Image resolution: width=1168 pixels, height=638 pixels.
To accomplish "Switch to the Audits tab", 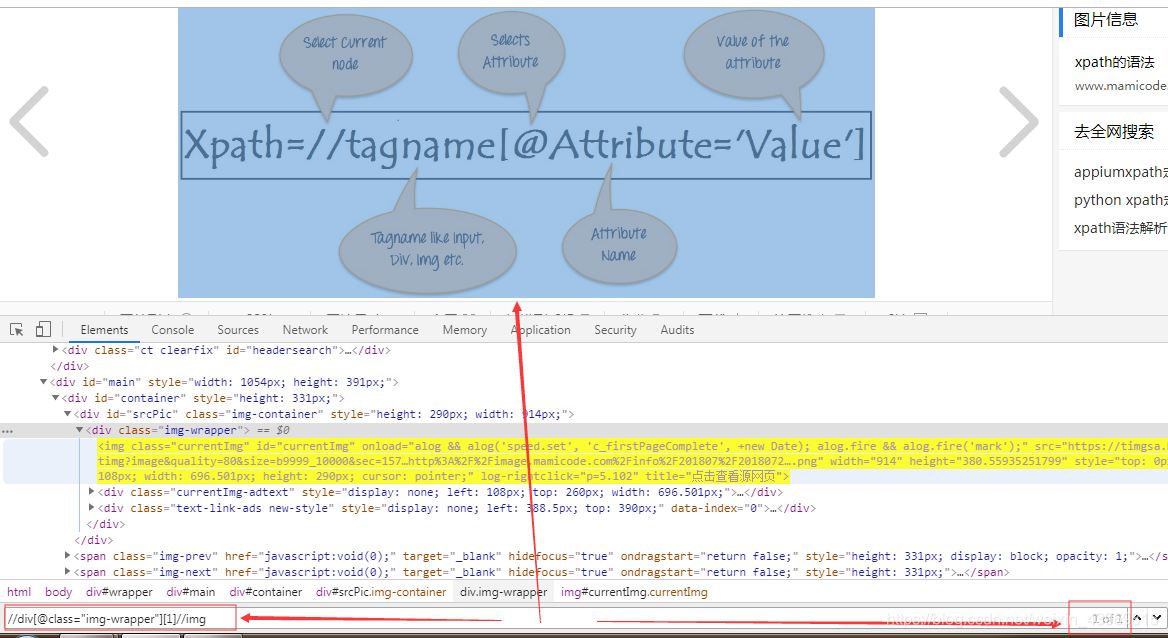I will (x=677, y=329).
